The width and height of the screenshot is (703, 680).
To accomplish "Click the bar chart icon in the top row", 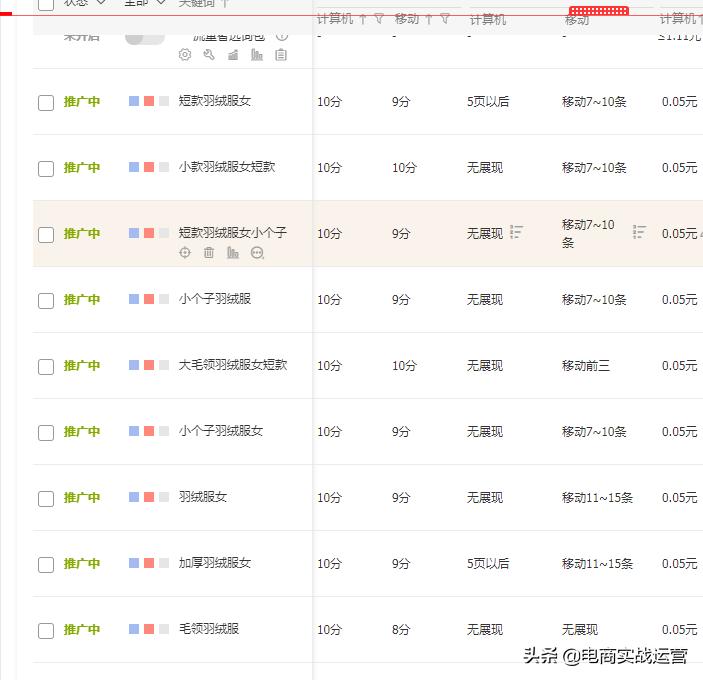I will point(257,55).
